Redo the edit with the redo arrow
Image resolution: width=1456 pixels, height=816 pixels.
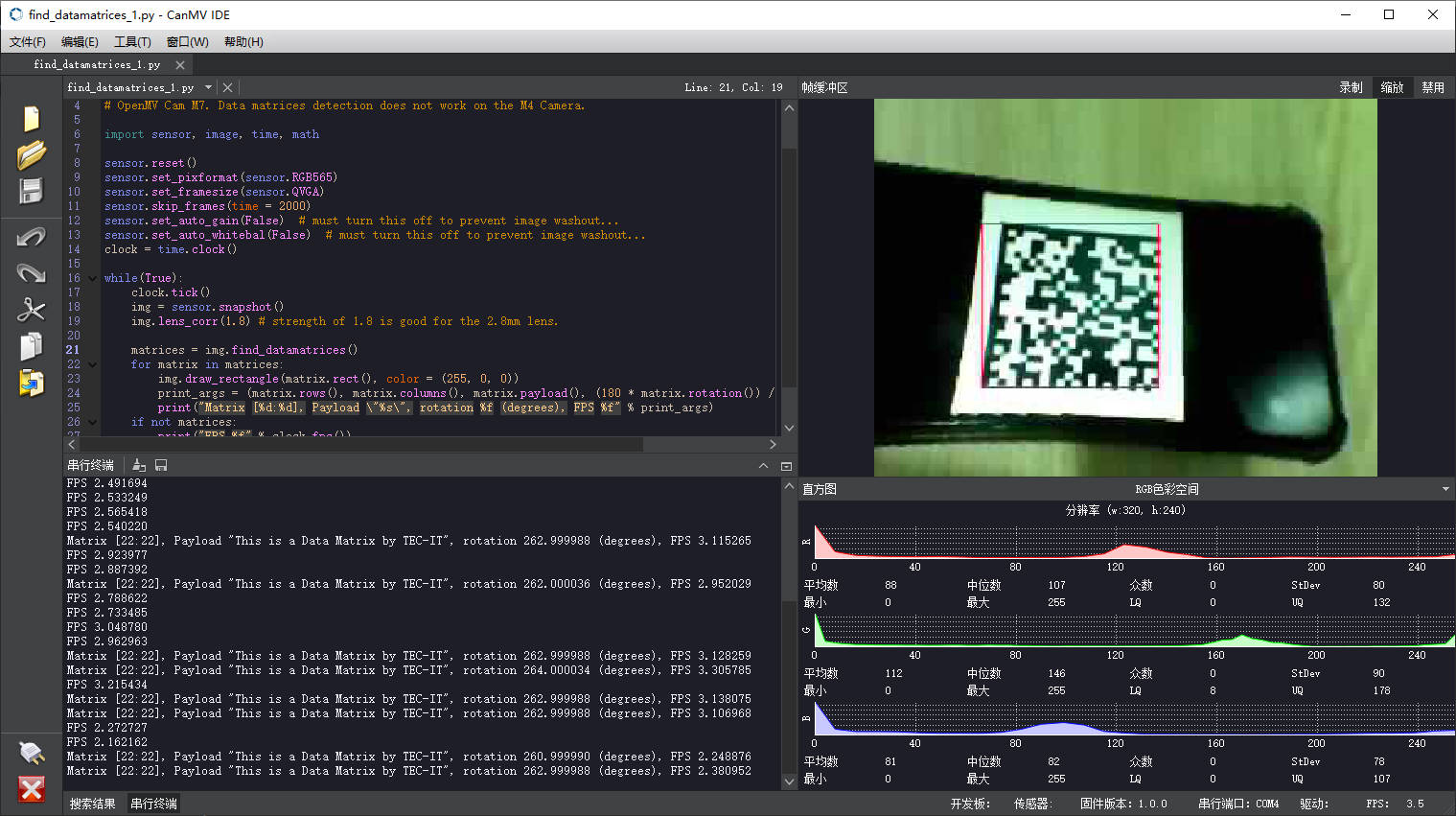(x=32, y=273)
